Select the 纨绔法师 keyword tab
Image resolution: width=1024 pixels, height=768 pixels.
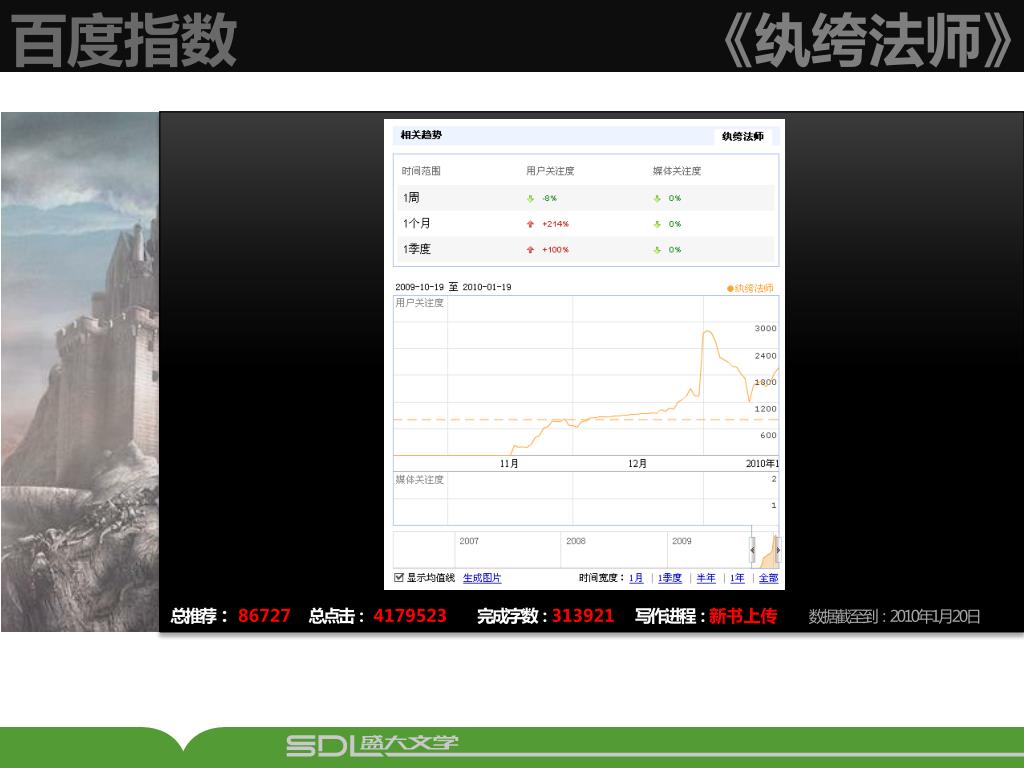[743, 136]
